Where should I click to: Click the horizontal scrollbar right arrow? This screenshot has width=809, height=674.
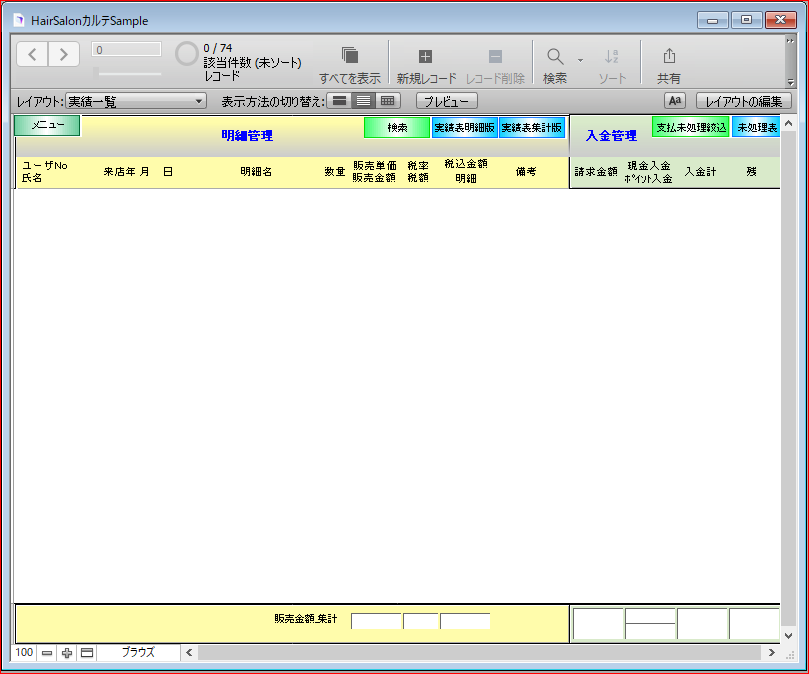point(771,653)
